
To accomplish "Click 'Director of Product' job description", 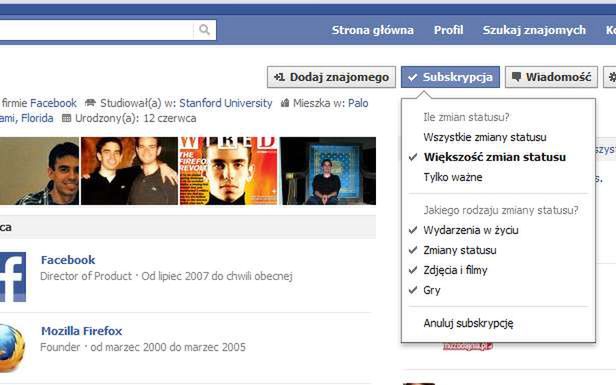I will click(x=86, y=276).
